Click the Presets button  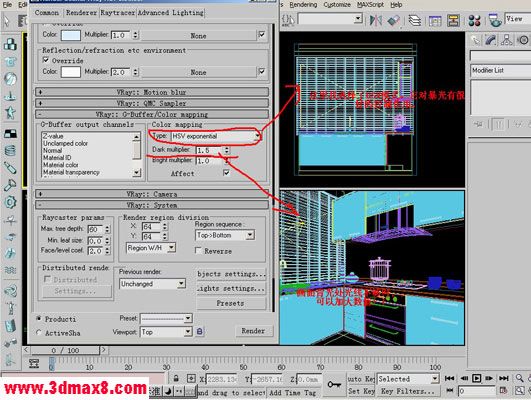click(x=230, y=303)
